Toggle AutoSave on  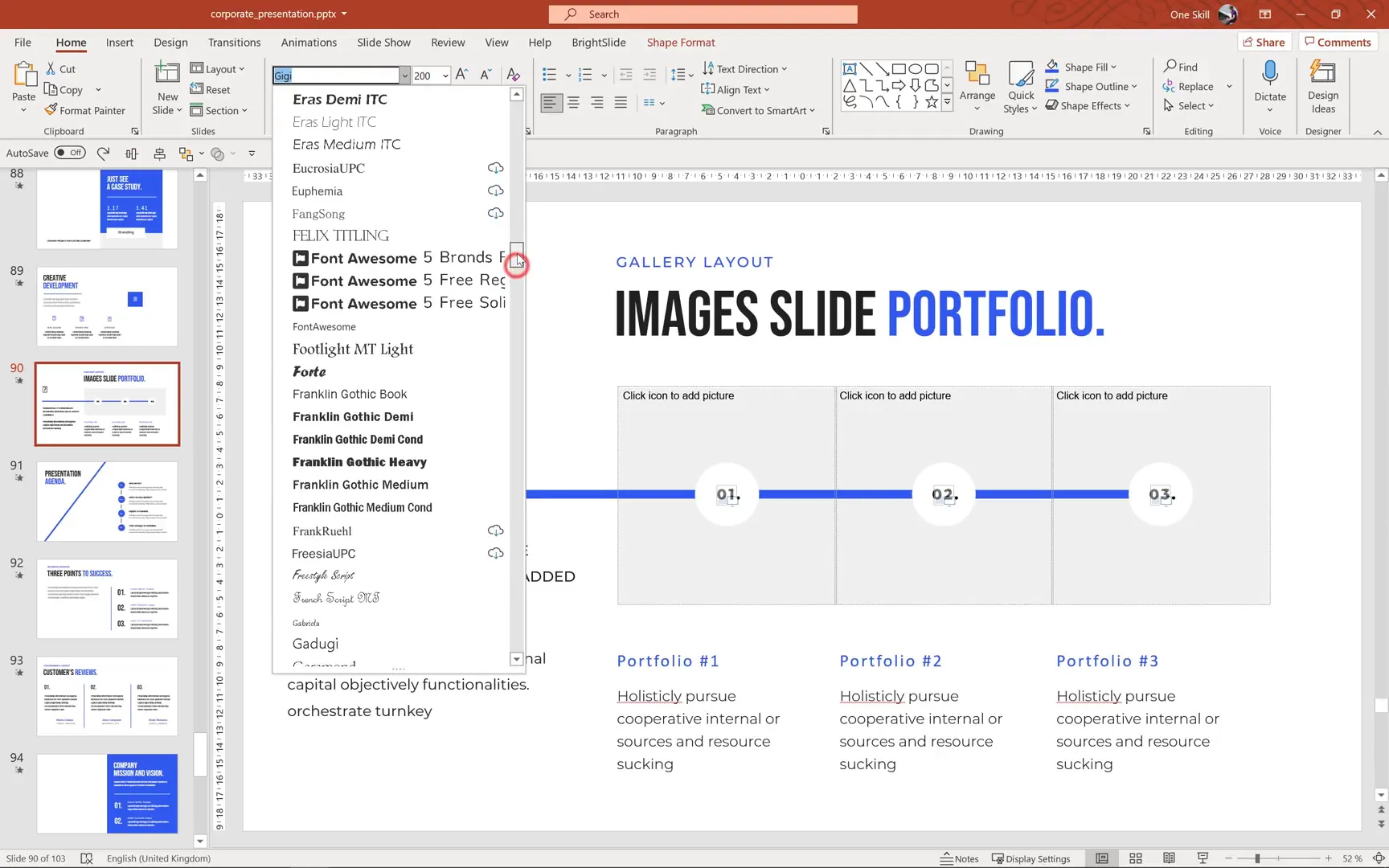(70, 152)
